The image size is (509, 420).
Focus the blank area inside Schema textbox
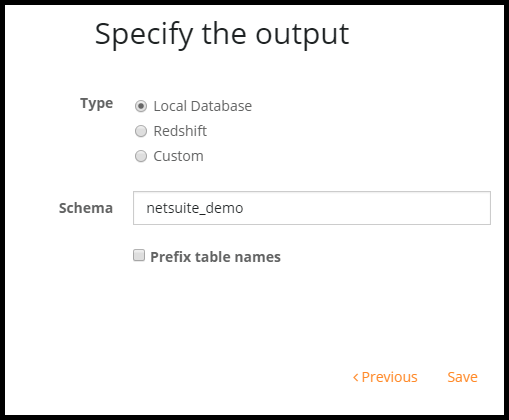point(367,208)
